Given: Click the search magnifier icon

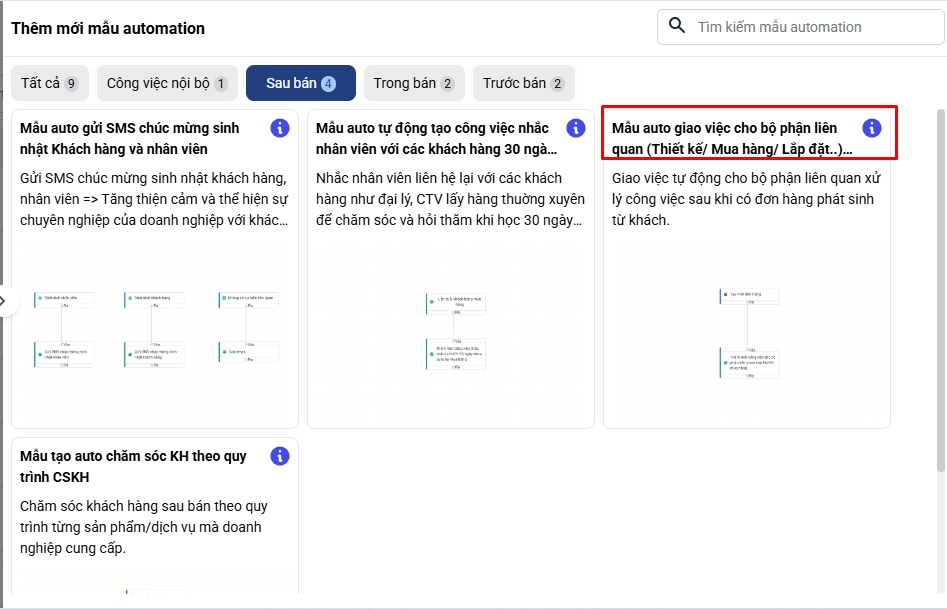Looking at the screenshot, I should pyautogui.click(x=677, y=26).
